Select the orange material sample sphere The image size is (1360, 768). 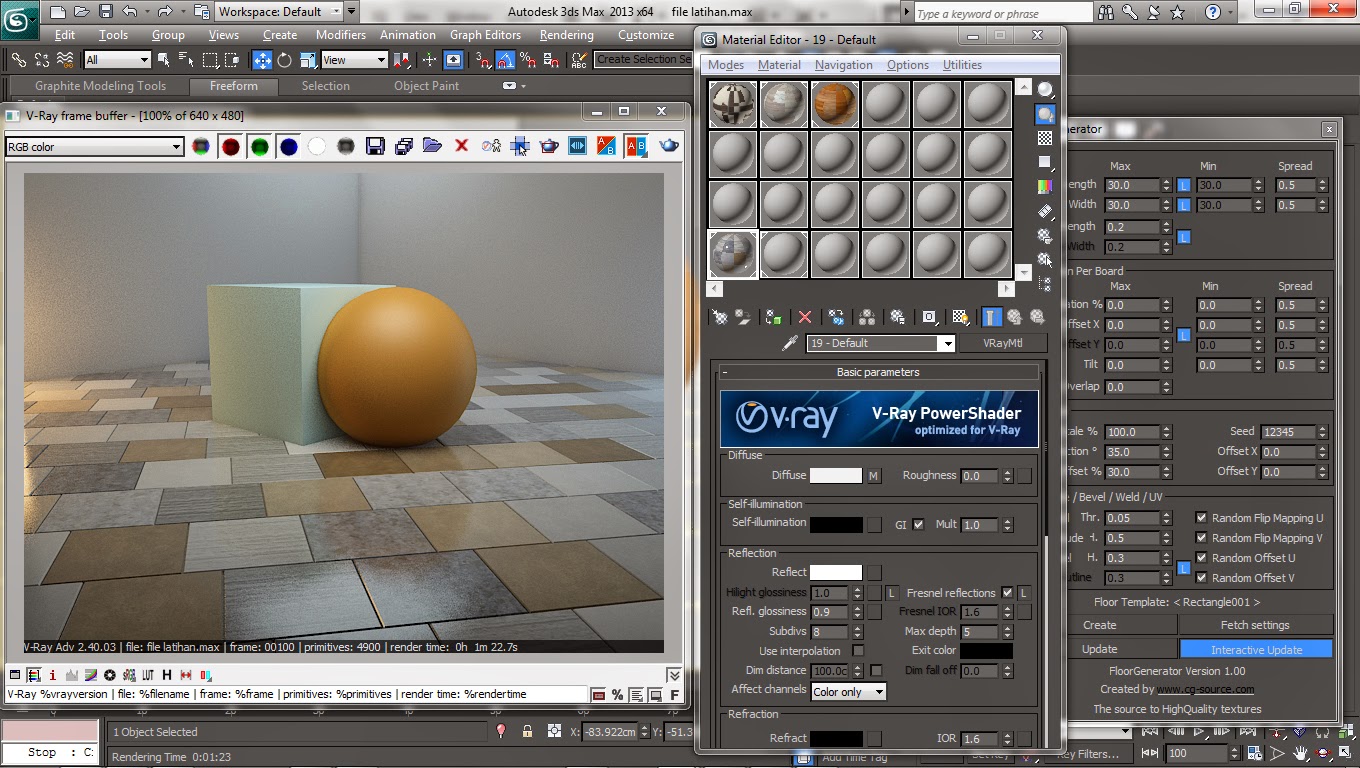(835, 103)
